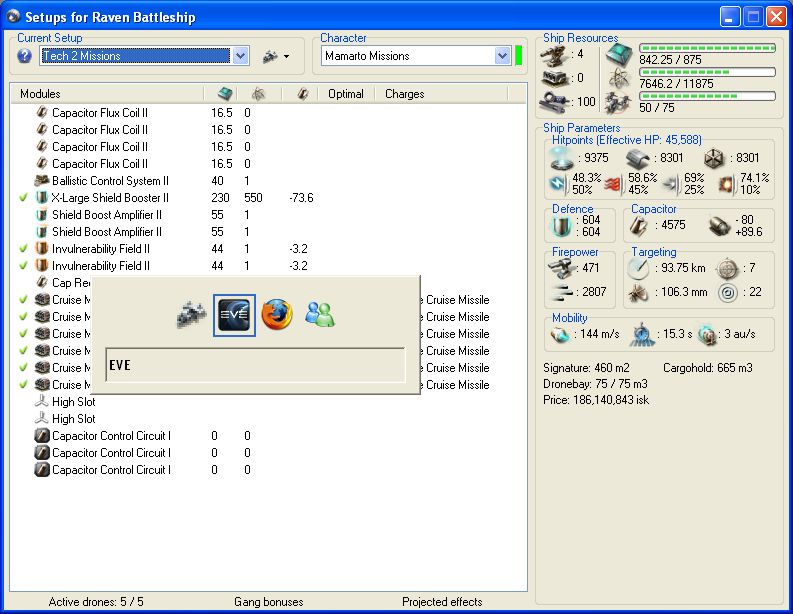
Task: Toggle the fifth Cruise Missile launcher checkmark
Action: click(23, 368)
